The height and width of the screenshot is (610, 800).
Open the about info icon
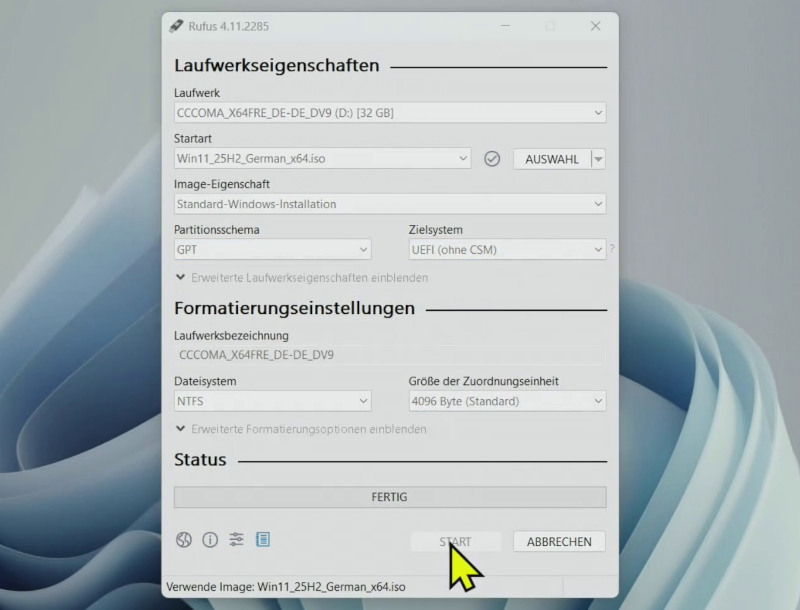210,539
